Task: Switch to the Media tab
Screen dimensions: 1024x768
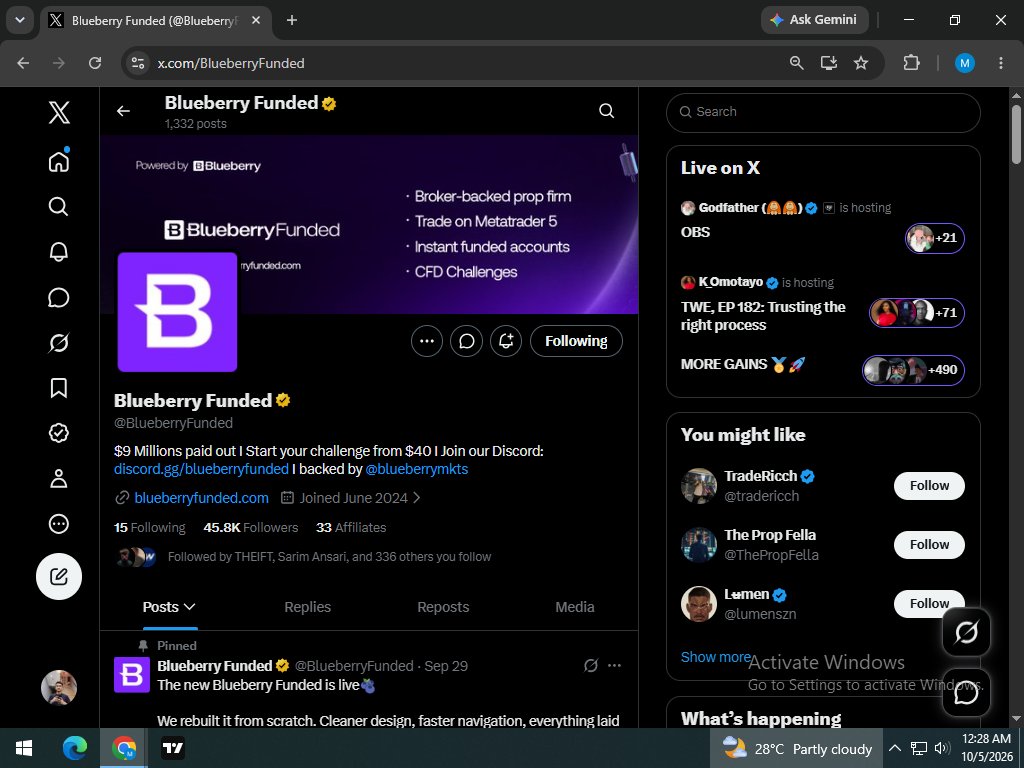Action: coord(575,607)
